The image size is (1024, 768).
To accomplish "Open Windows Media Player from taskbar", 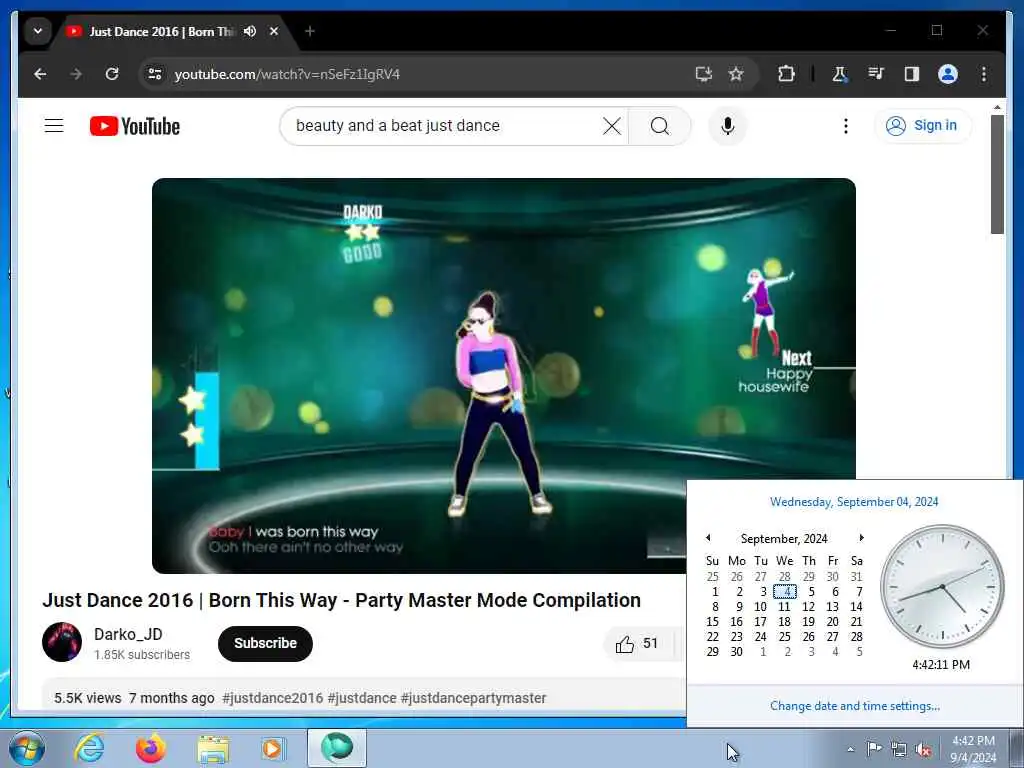I will click(x=273, y=748).
